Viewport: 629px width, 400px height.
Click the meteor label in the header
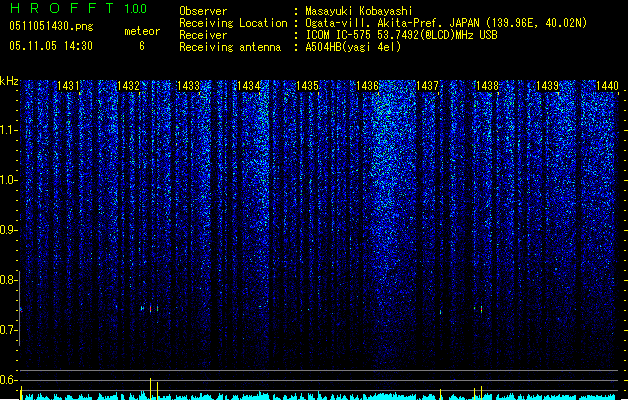pos(142,31)
